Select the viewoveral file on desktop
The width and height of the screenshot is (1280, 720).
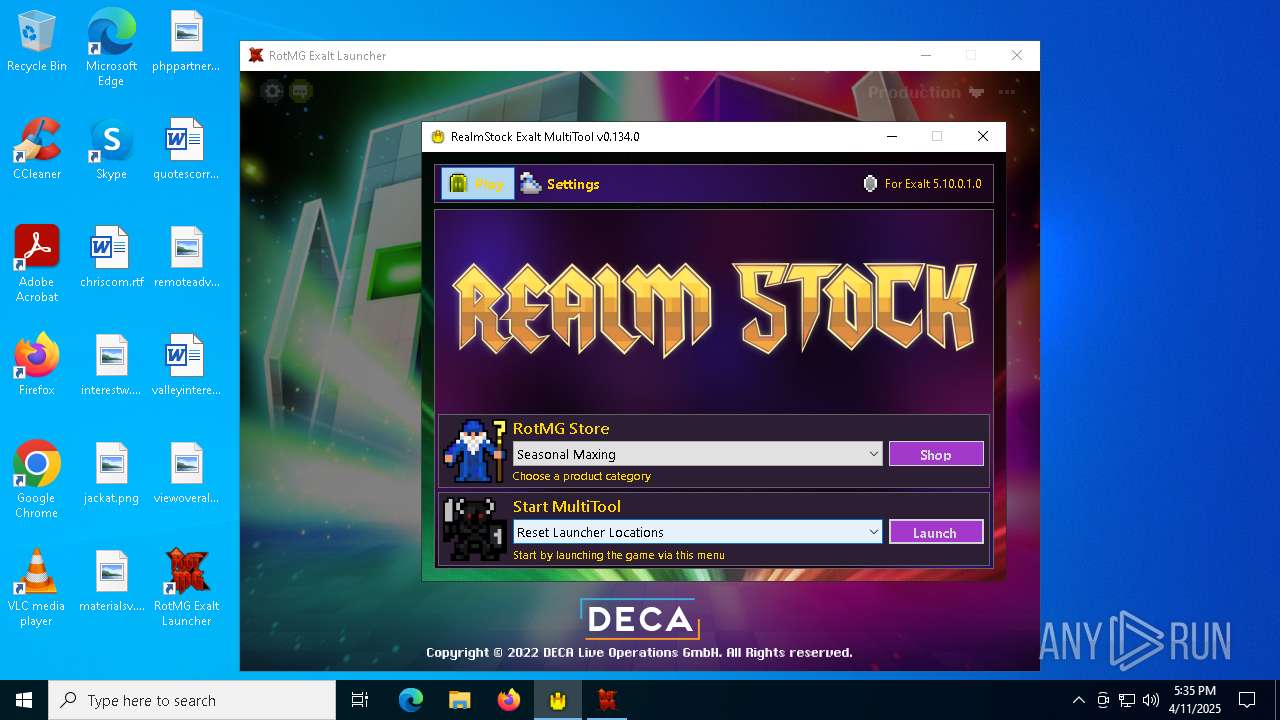186,474
